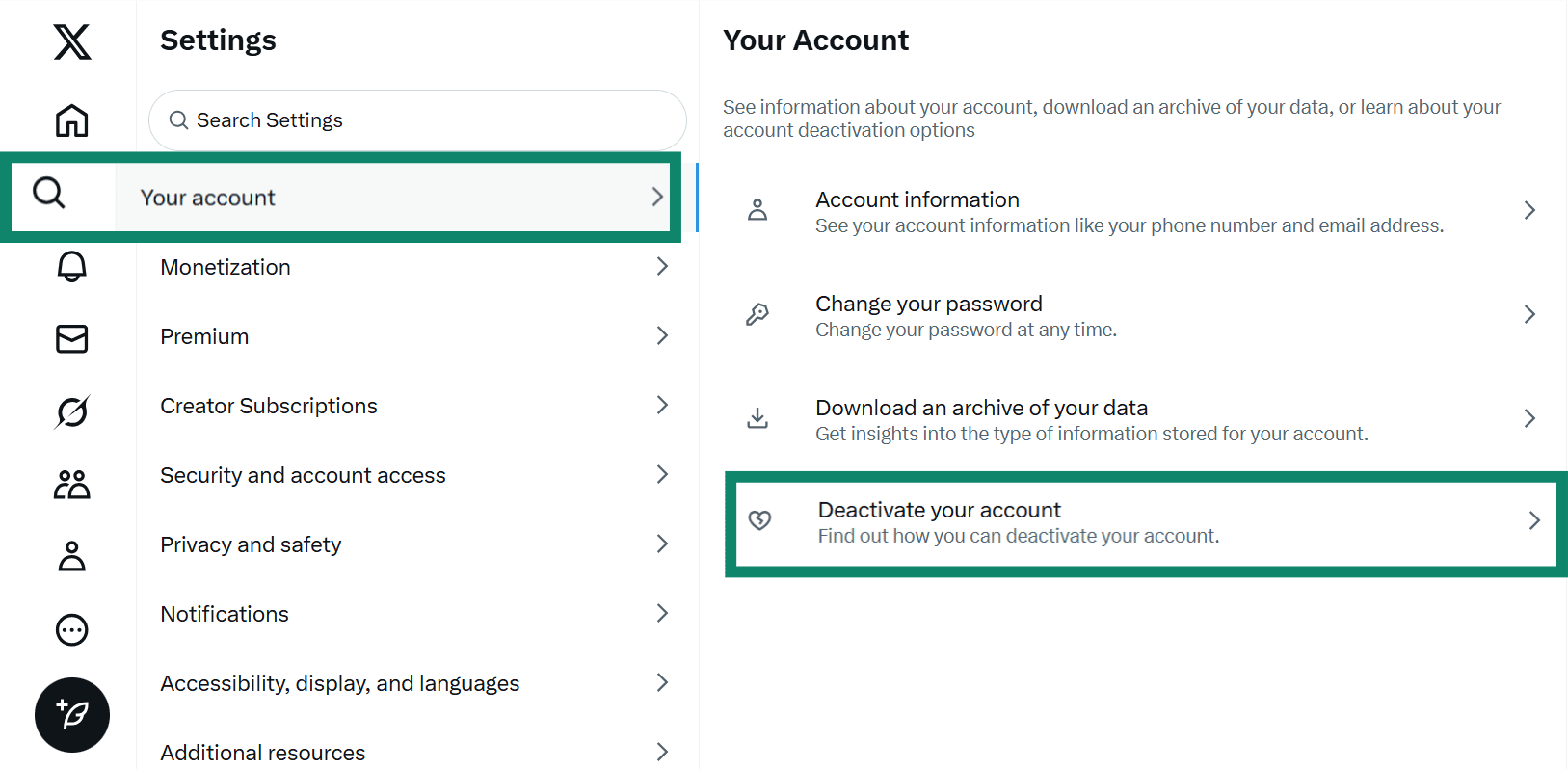1568x769 pixels.
Task: Open Notifications via bell icon
Action: click(71, 267)
